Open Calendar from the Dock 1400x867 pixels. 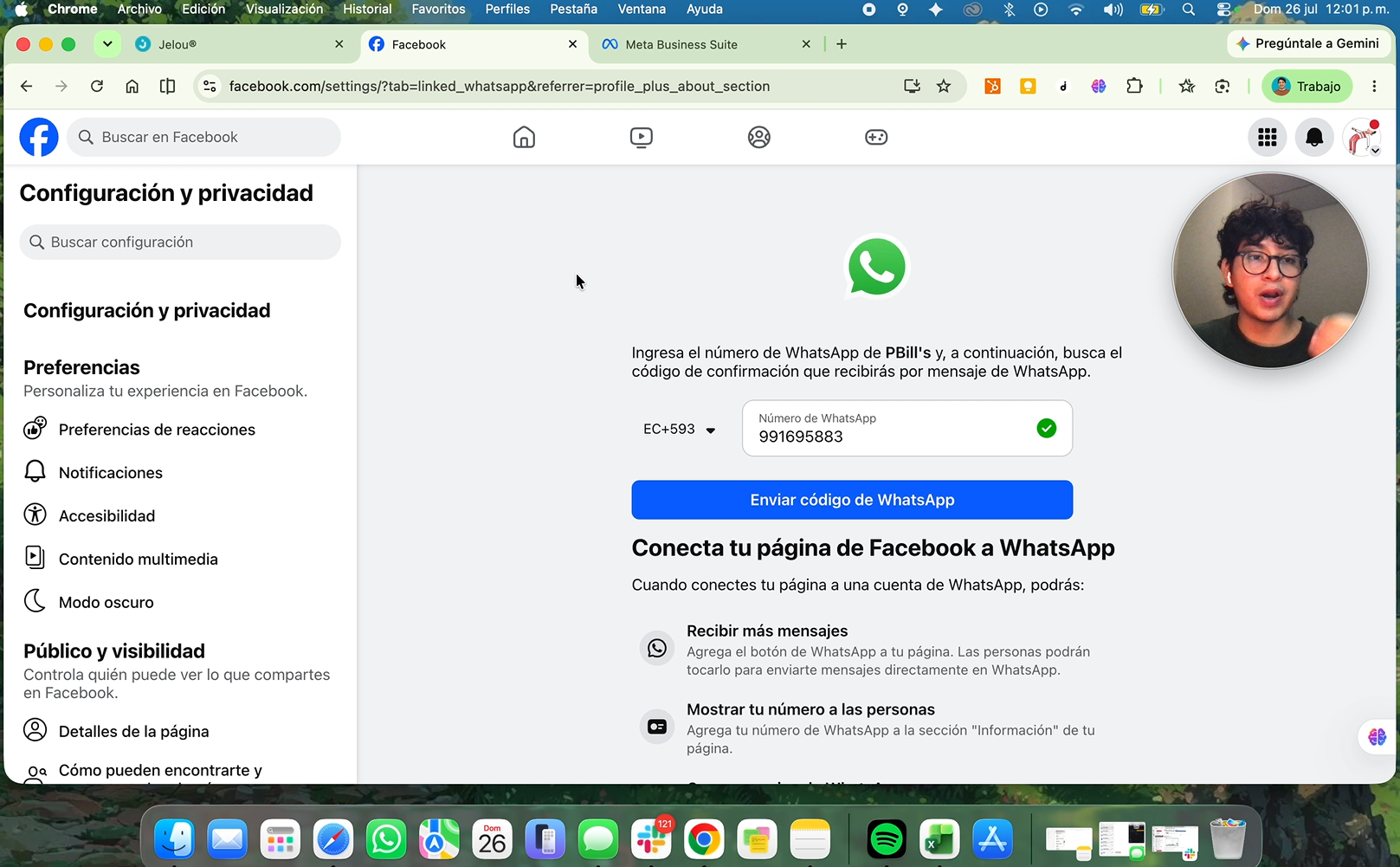click(492, 839)
